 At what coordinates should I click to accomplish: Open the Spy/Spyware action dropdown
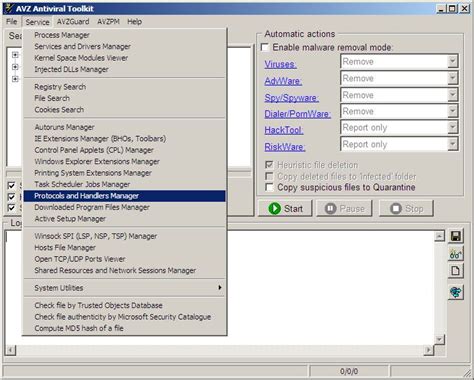(452, 95)
